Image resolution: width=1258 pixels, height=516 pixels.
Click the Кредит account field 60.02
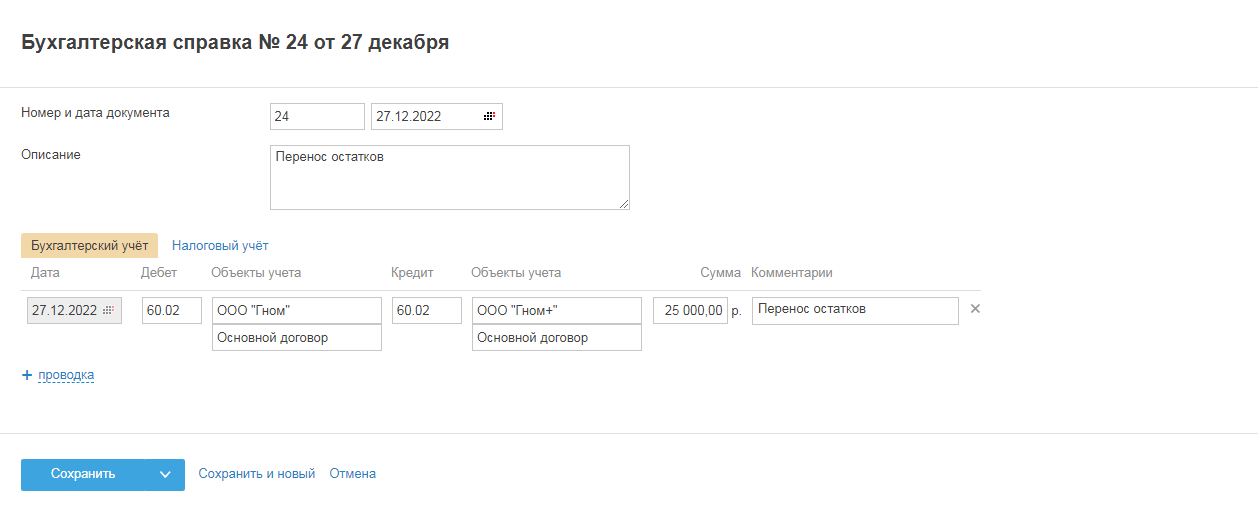427,311
